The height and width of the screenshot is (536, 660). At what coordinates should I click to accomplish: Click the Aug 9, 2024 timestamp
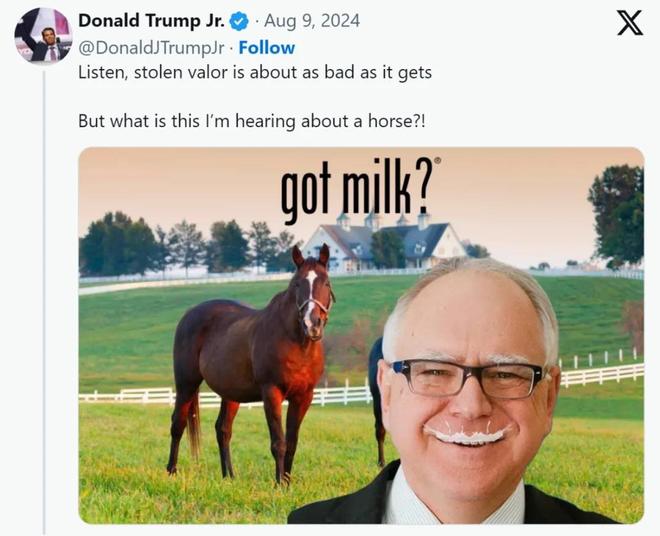click(x=312, y=21)
